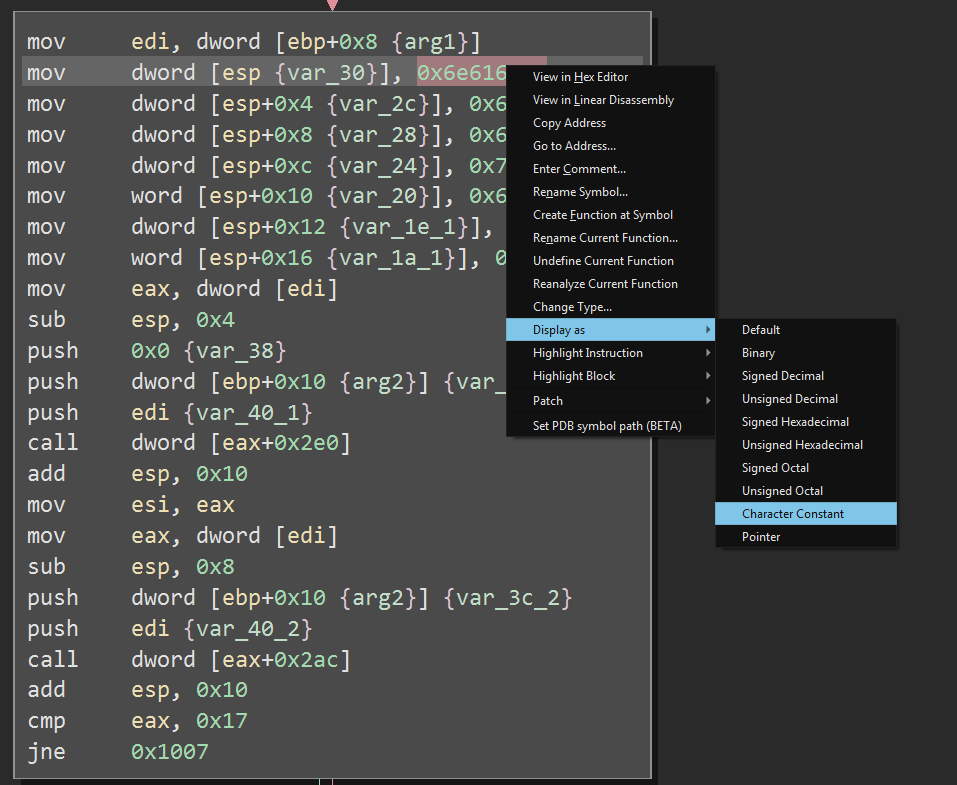Click var_3c_2 variable token

(x=507, y=598)
